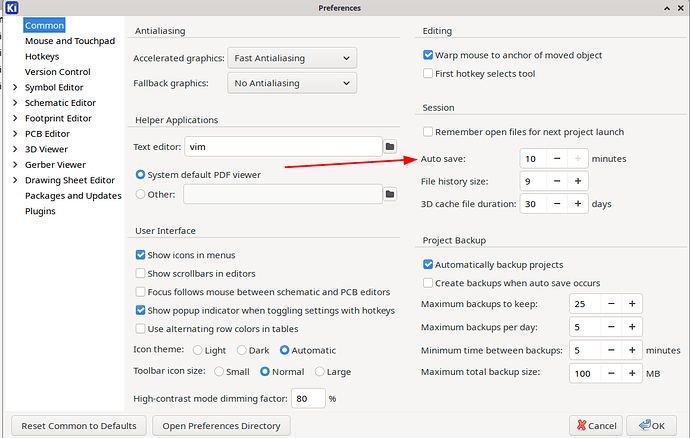
Task: Expand the PCB Editor tree section
Action: tap(15, 134)
